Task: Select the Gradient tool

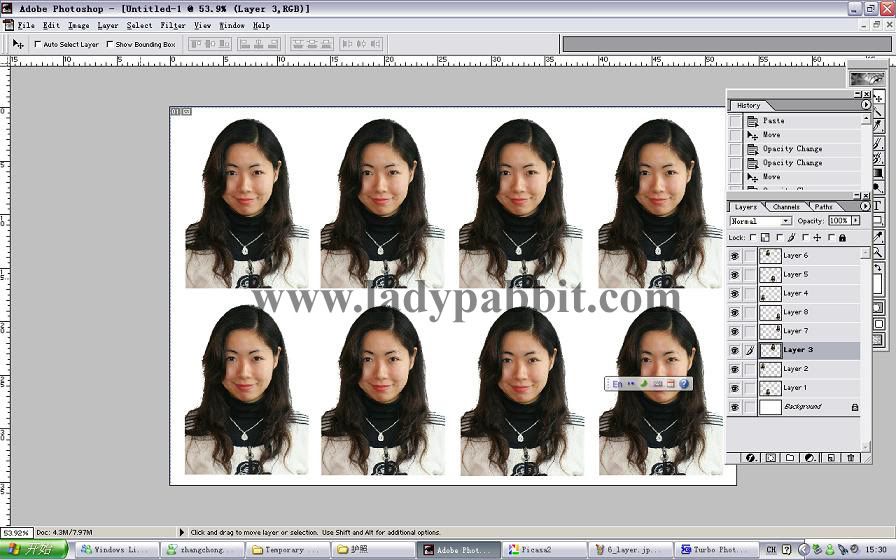Action: (x=879, y=173)
